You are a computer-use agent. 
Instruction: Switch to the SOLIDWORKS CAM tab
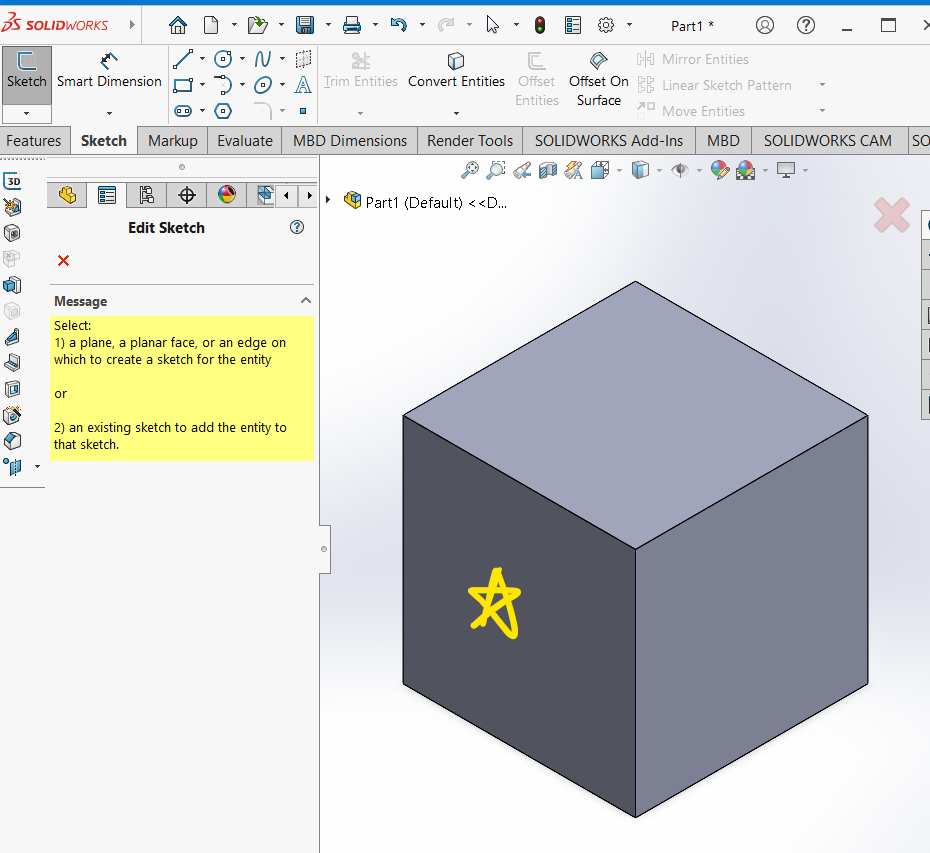tap(827, 141)
